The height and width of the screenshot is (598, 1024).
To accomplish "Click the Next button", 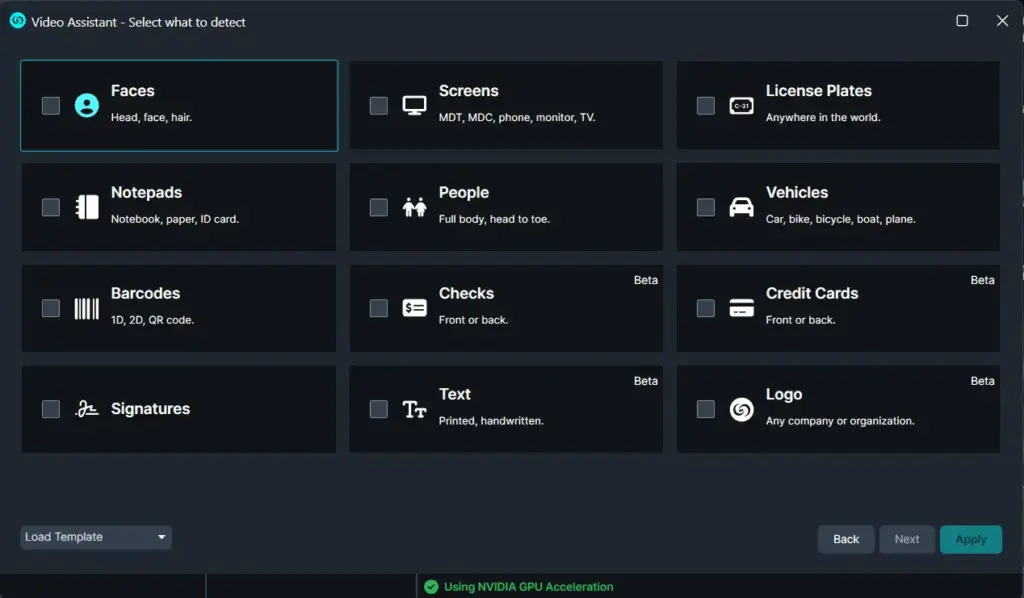I will (x=906, y=539).
